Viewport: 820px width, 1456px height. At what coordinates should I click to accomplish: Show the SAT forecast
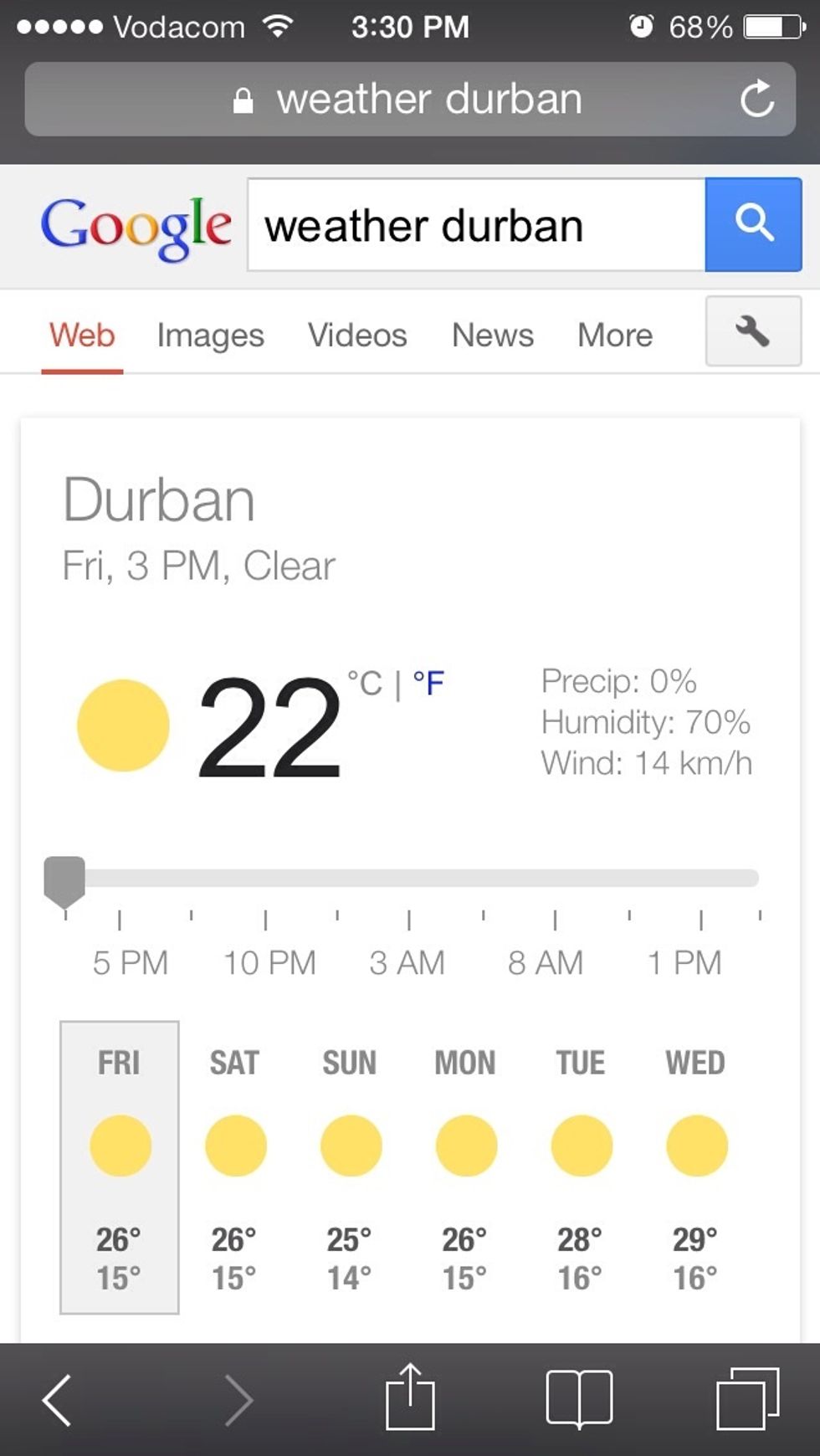pos(235,1166)
